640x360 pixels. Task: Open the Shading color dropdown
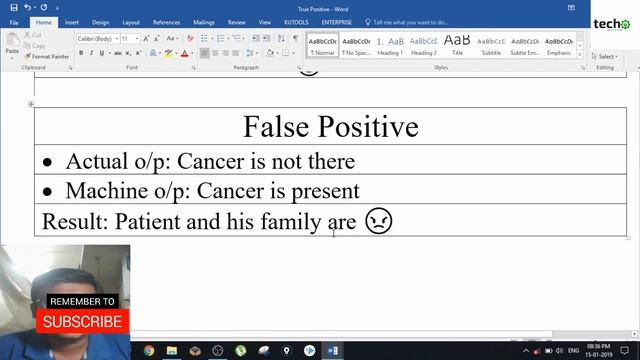tap(277, 53)
